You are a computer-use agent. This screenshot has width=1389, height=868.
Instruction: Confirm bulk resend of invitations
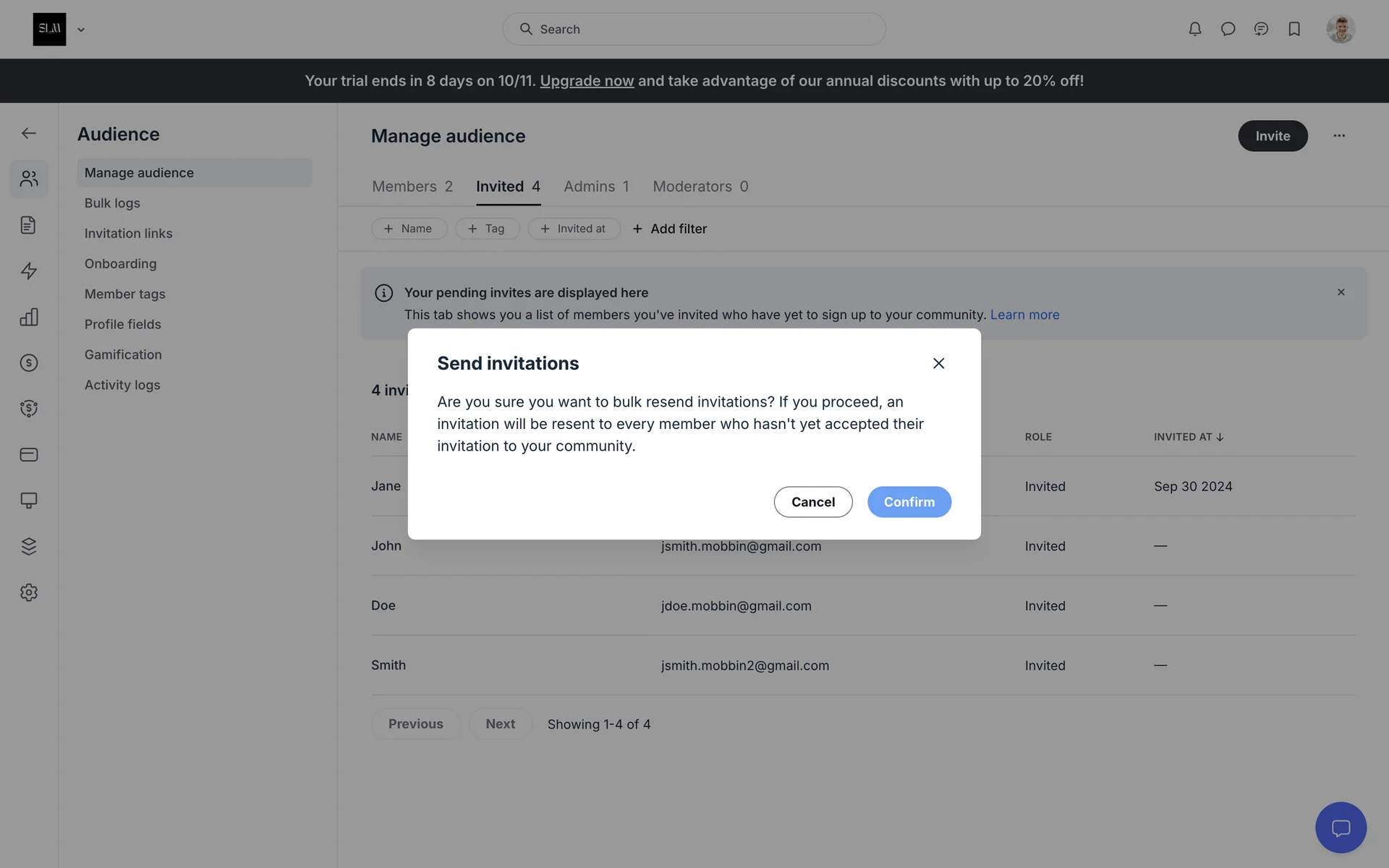point(909,502)
